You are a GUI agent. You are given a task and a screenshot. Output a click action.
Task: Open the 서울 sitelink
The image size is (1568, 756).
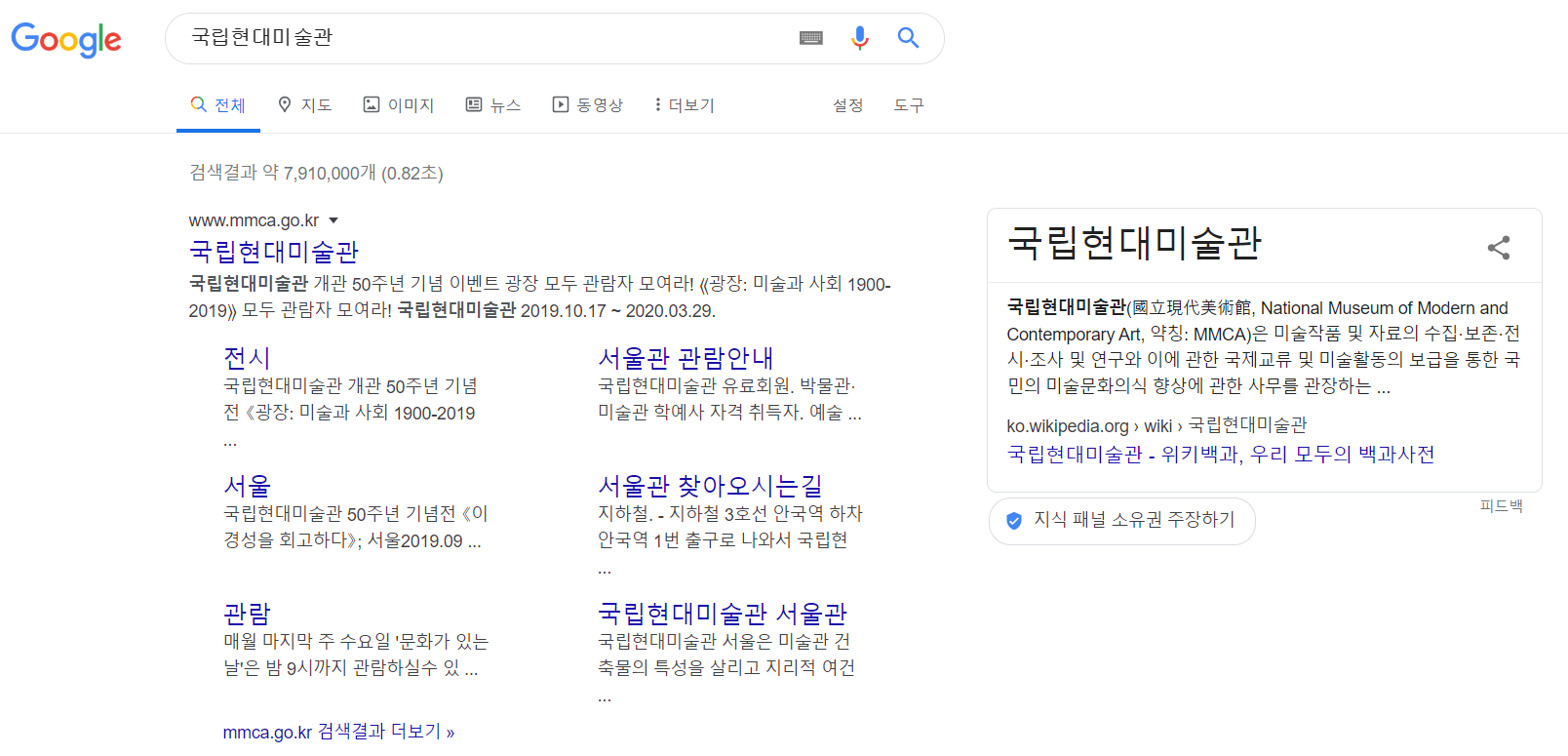(x=247, y=486)
